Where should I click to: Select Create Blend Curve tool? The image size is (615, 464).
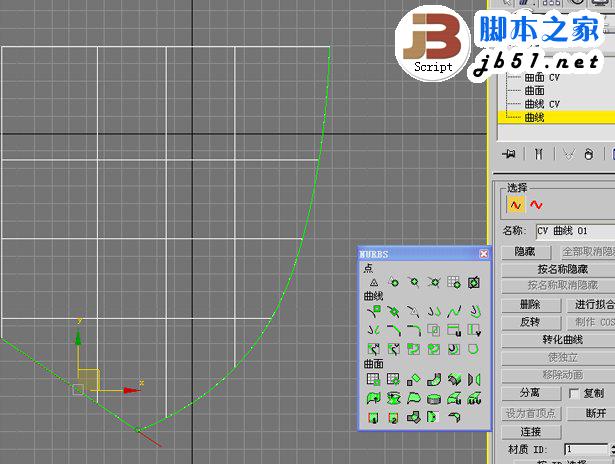coord(454,312)
